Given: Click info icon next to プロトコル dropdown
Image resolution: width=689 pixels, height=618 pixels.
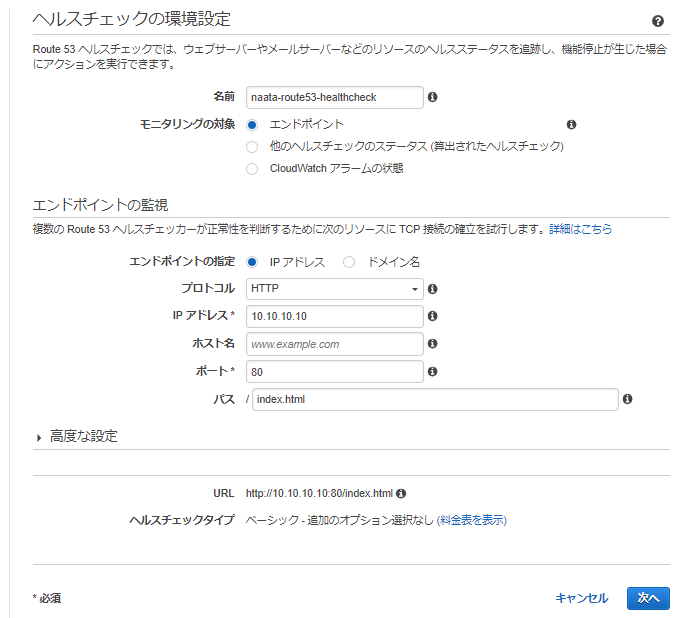Looking at the screenshot, I should 432,289.
